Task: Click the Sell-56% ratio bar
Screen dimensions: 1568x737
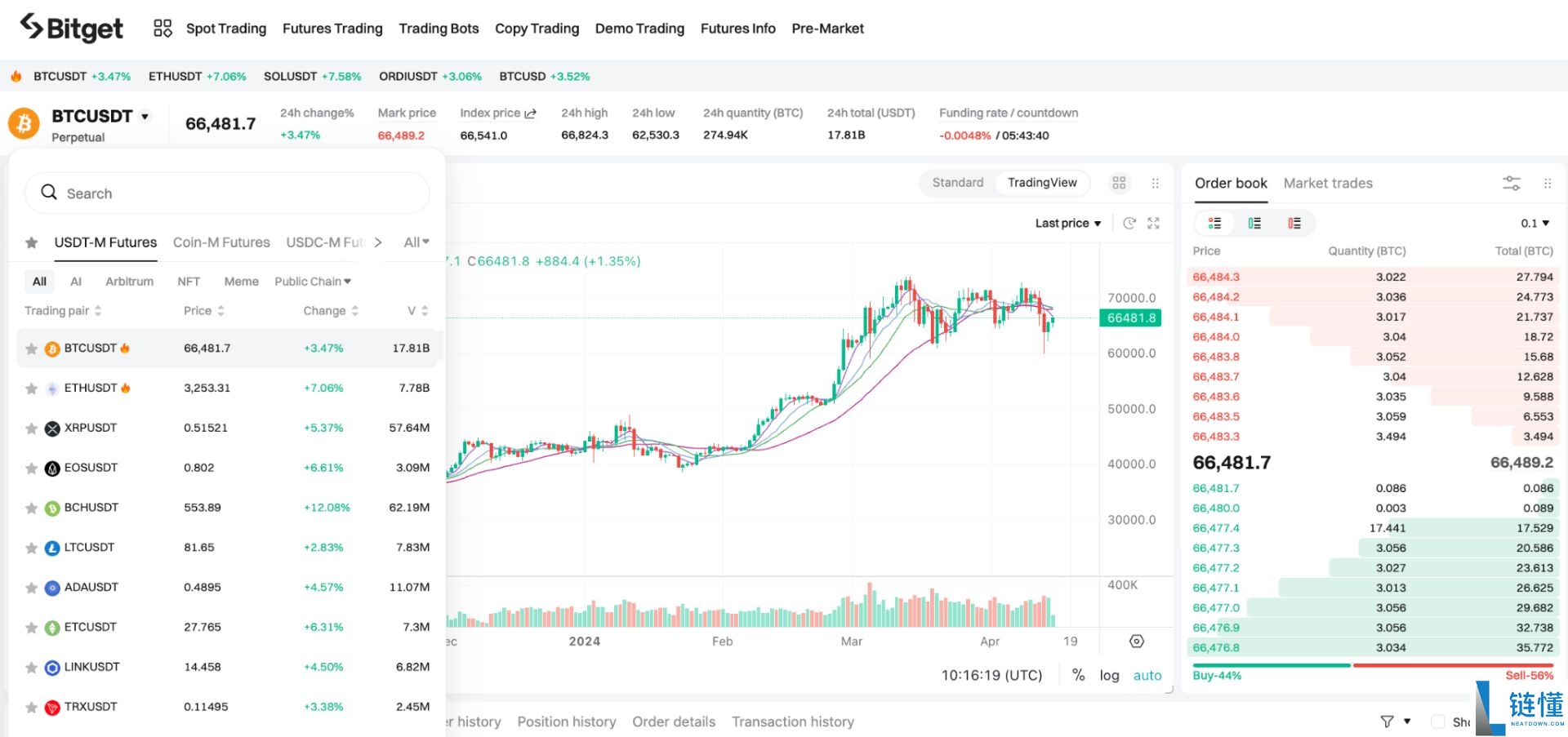Action: tap(1454, 666)
